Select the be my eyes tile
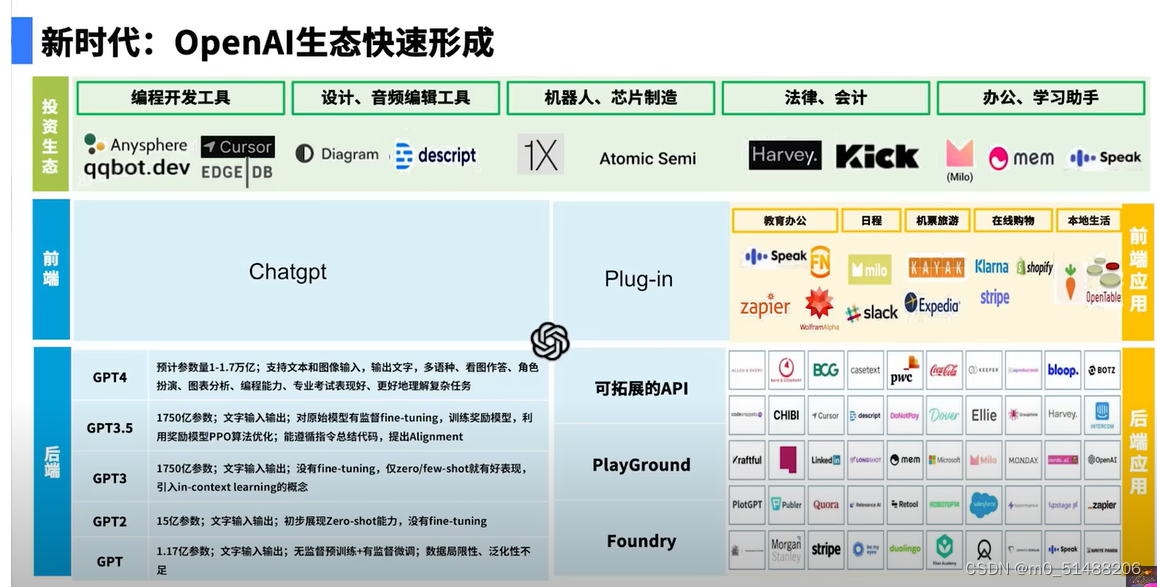 point(865,549)
